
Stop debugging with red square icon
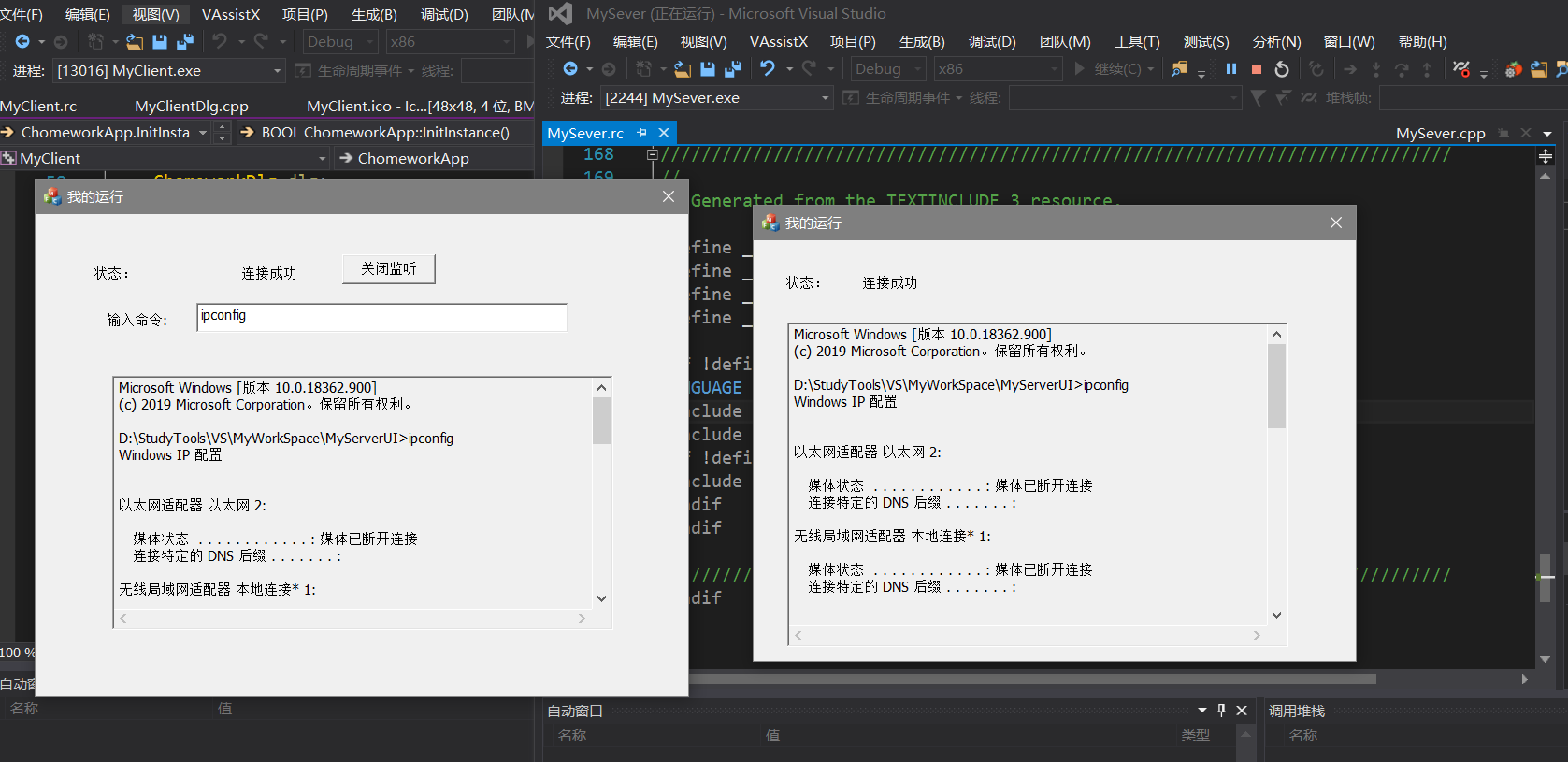tap(1257, 69)
